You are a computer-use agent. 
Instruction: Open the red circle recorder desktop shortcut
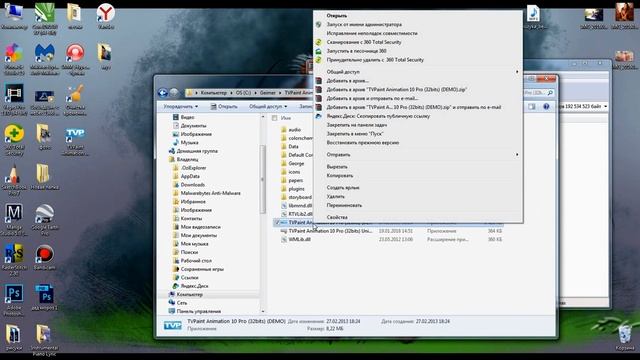coord(76,59)
